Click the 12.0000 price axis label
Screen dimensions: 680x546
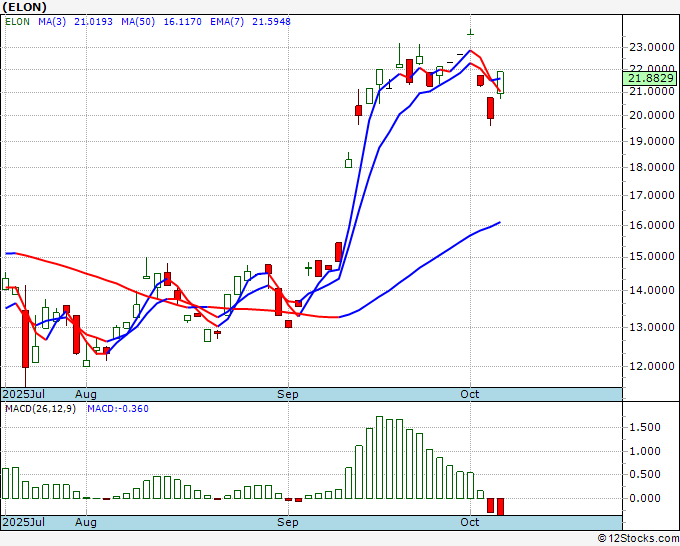652,366
